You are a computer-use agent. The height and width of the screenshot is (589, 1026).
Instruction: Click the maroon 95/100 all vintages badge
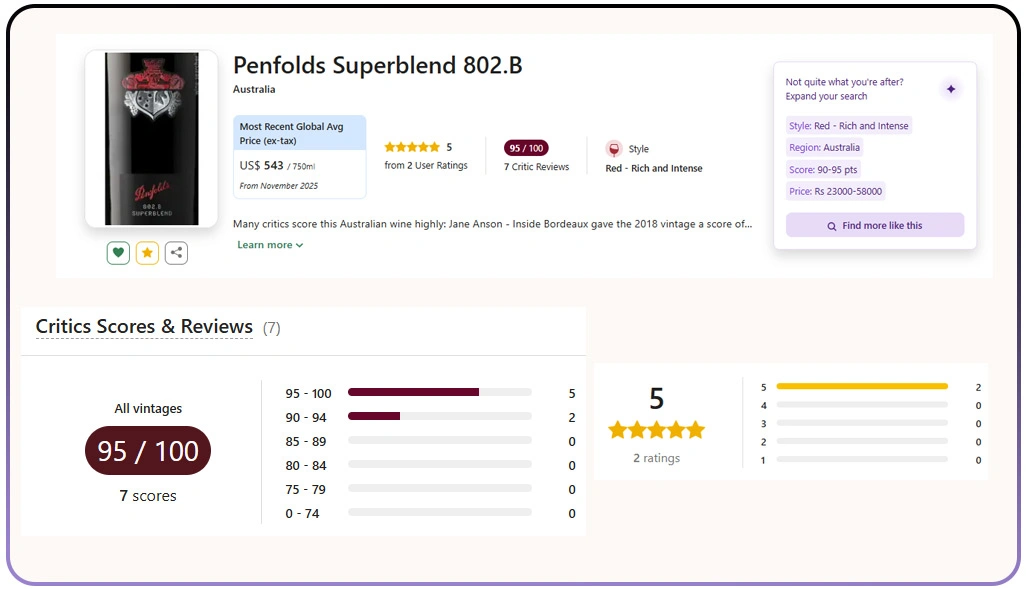(x=147, y=451)
